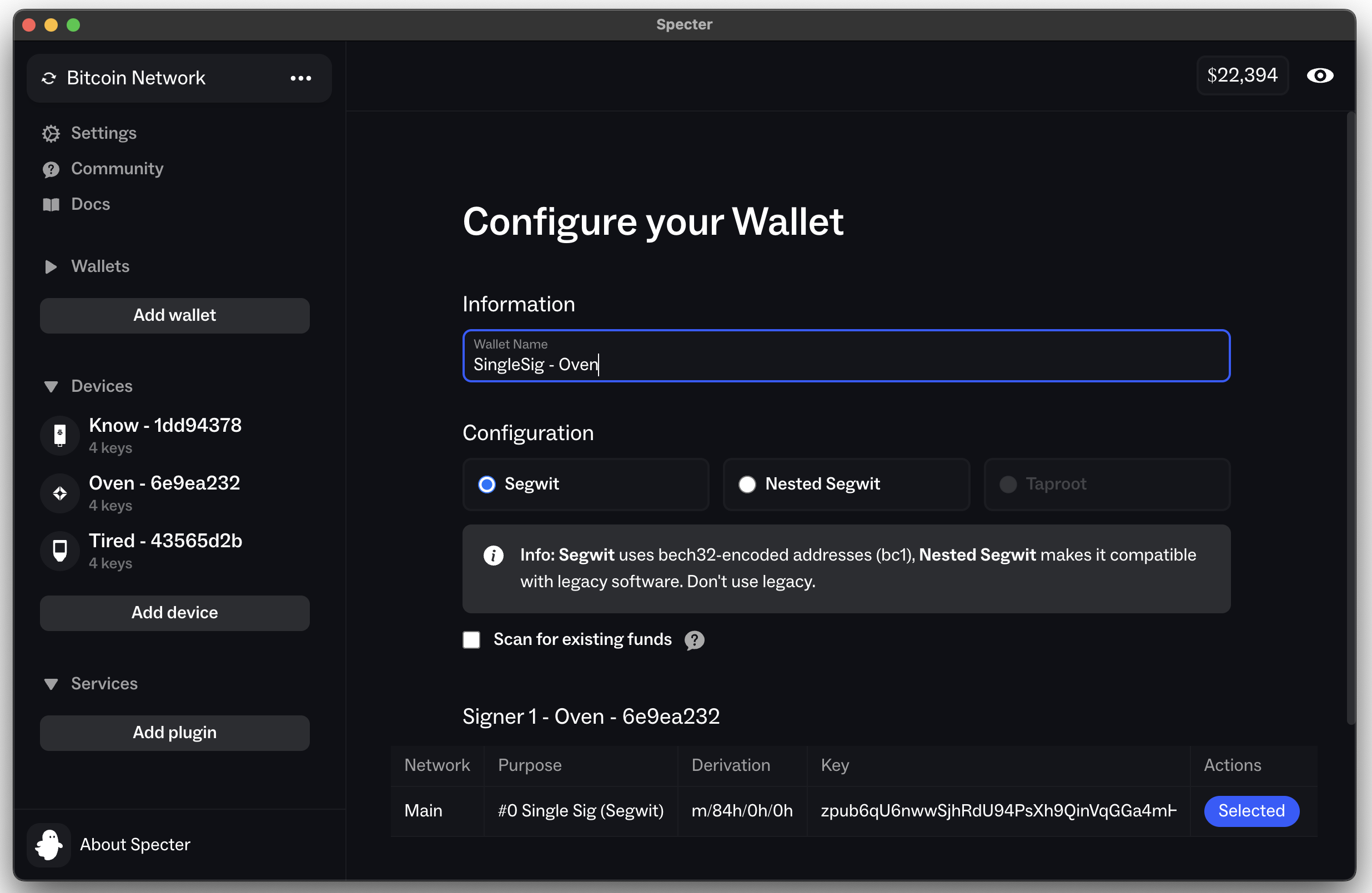Expand the Wallets section
The width and height of the screenshot is (1372, 893).
[x=51, y=267]
